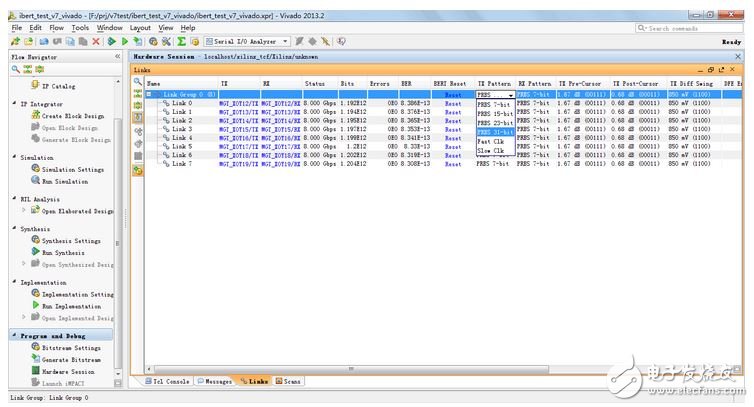The image size is (754, 407).
Task: Click the sigma icon in the main toolbar
Action: 181,41
